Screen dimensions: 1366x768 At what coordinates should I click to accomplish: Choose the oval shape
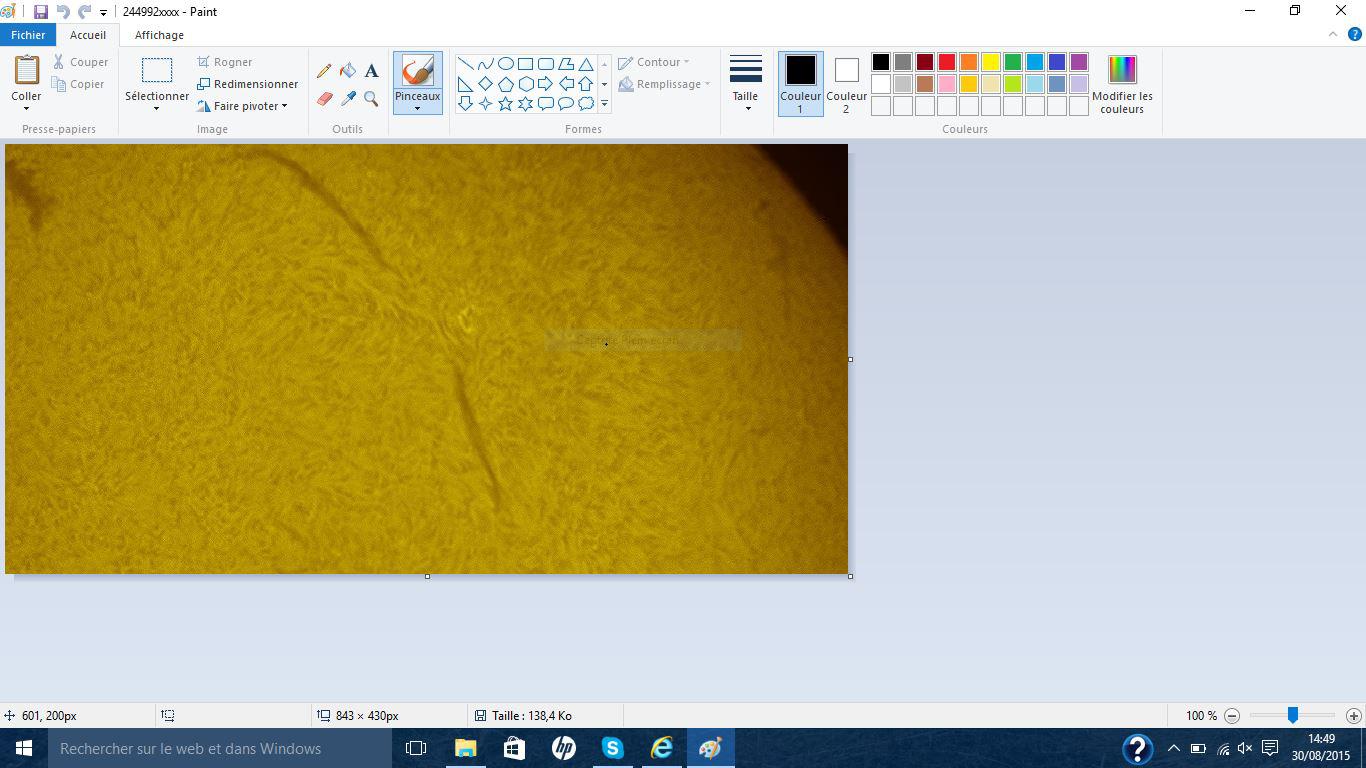(x=505, y=64)
